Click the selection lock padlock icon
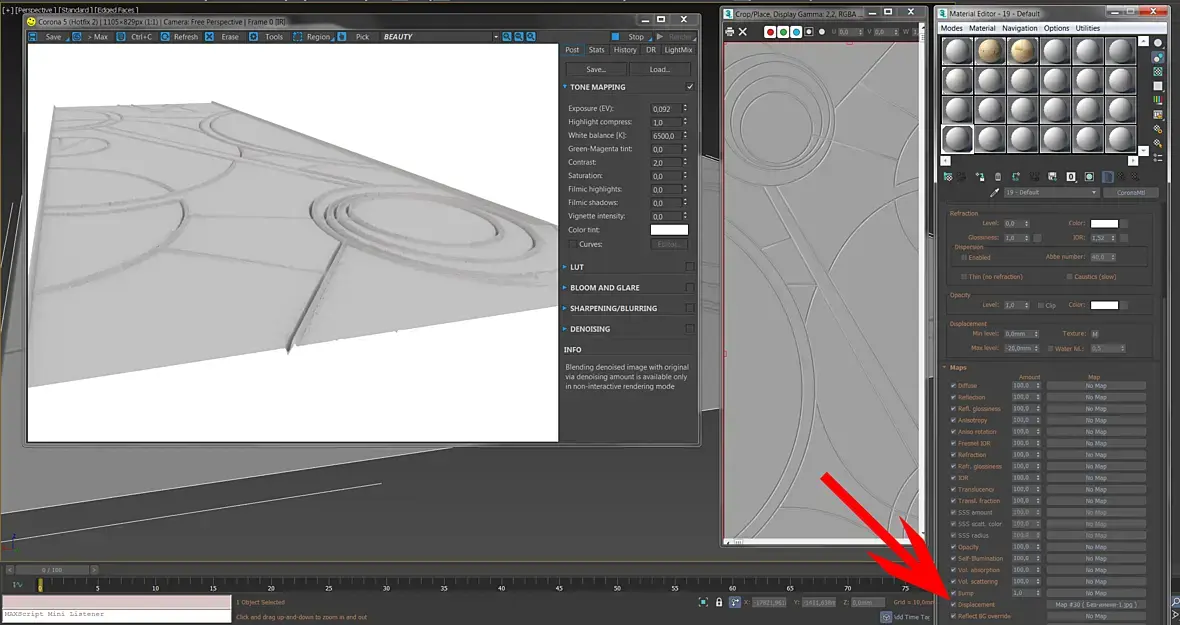Image resolution: width=1180 pixels, height=625 pixels. (x=719, y=602)
